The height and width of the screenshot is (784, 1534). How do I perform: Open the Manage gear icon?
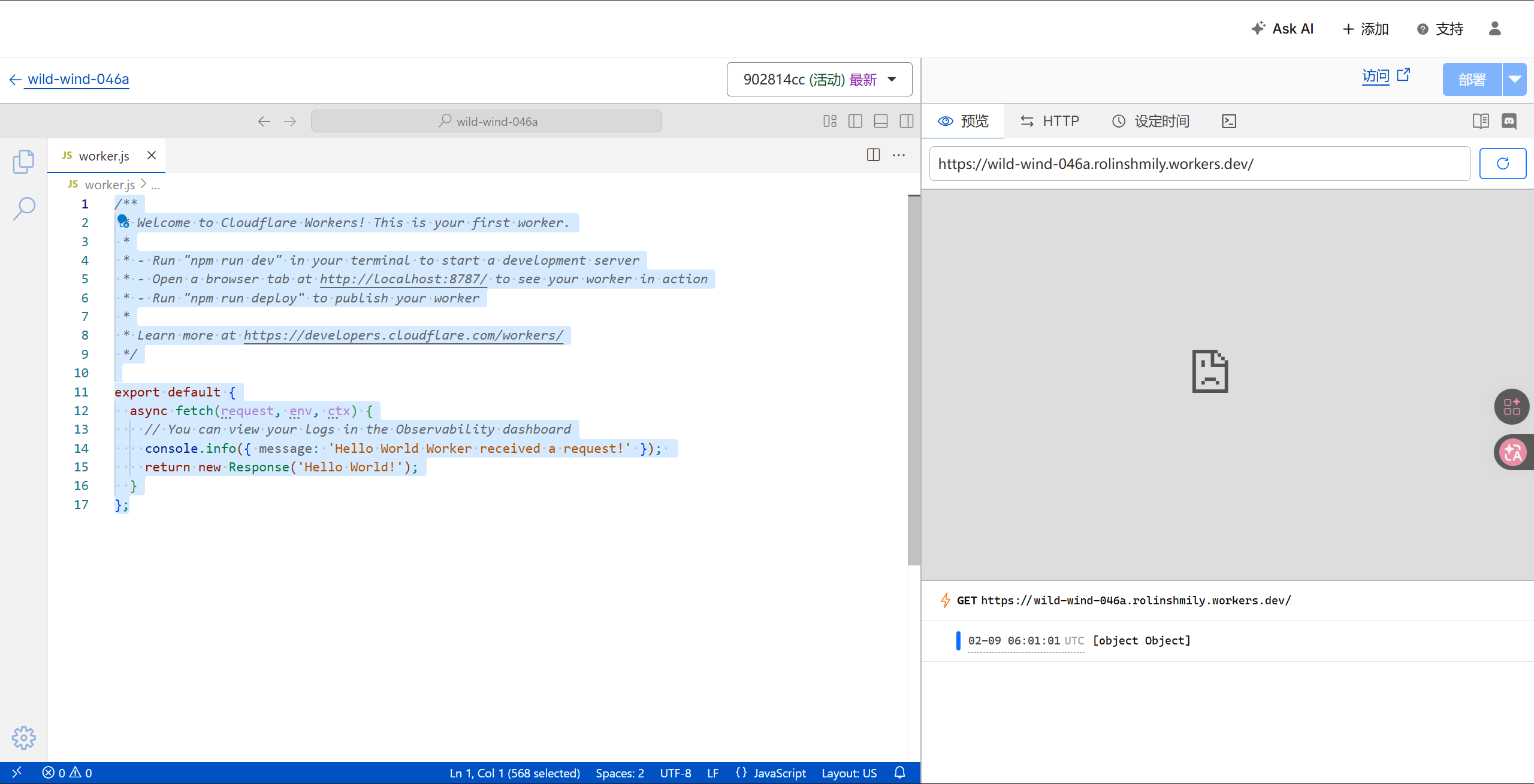coord(24,737)
